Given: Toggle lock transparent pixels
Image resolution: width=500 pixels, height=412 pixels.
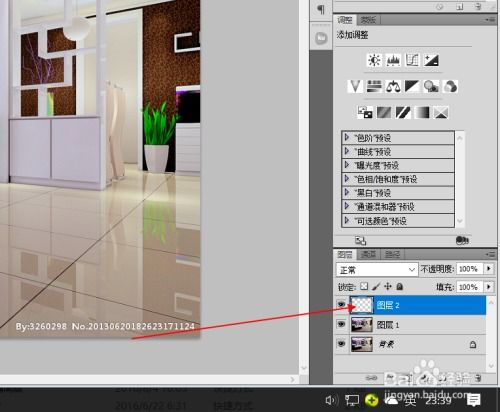Looking at the screenshot, I should pos(364,286).
